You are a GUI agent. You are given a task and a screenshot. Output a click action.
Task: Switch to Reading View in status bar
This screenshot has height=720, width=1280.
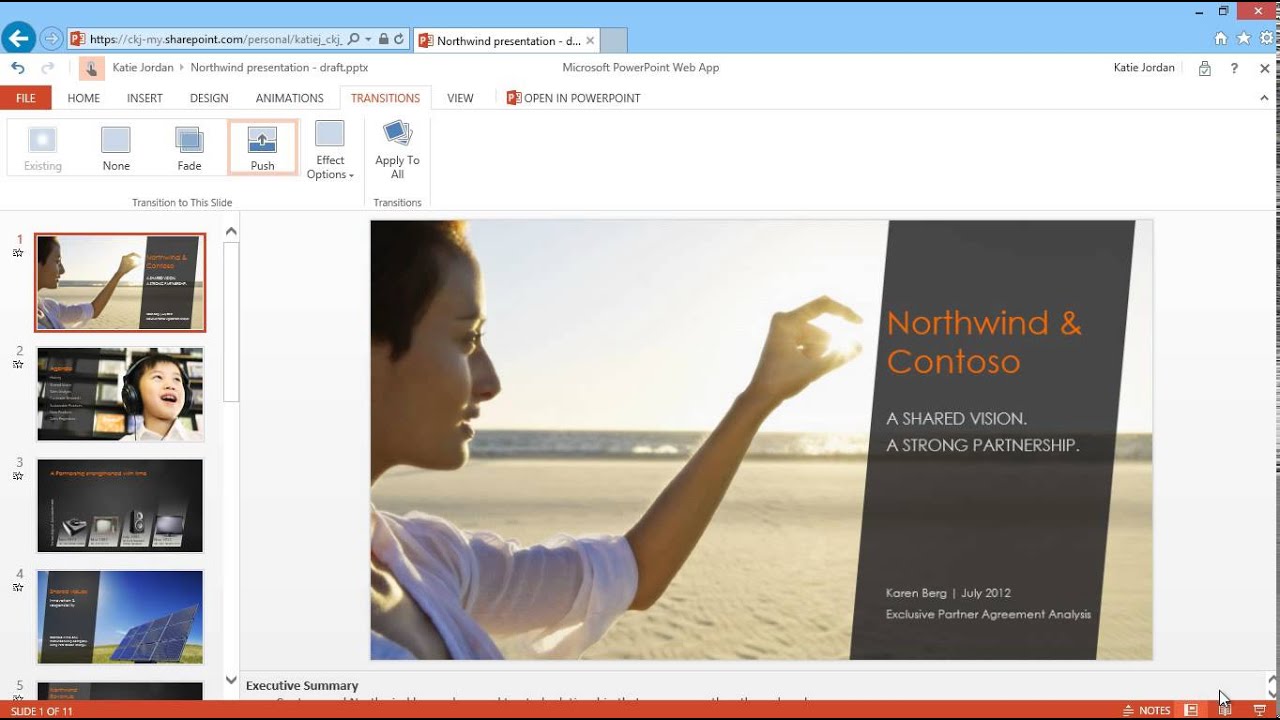[x=1225, y=710]
